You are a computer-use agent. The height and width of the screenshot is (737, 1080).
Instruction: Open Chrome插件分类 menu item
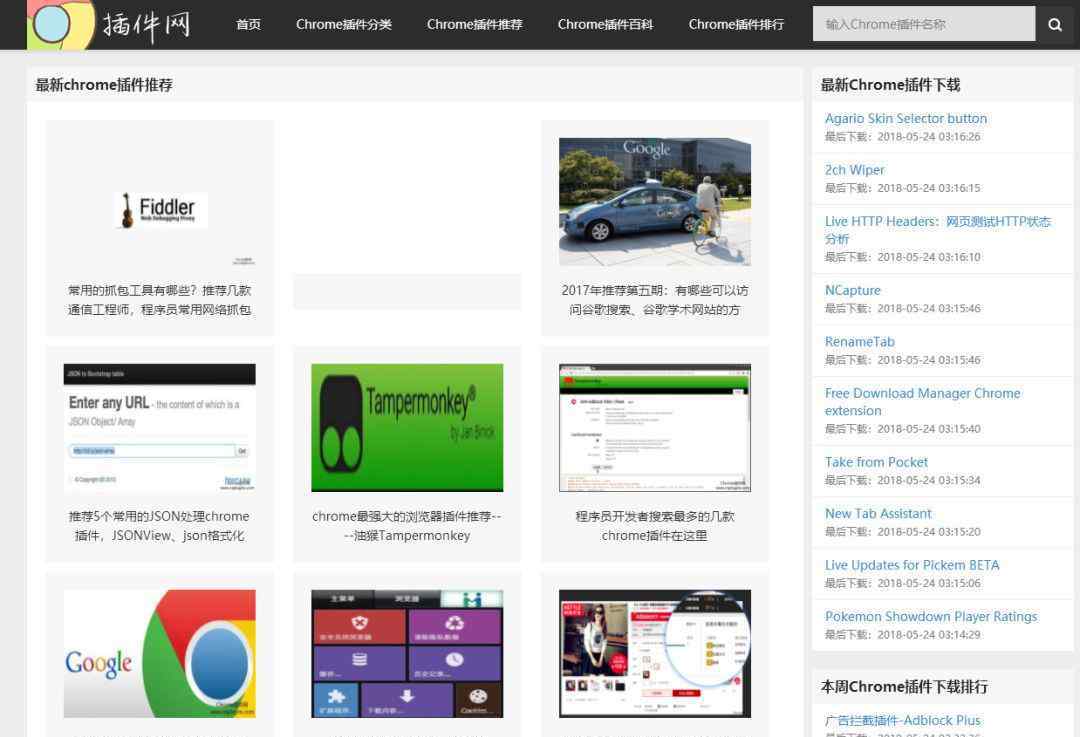[x=344, y=25]
